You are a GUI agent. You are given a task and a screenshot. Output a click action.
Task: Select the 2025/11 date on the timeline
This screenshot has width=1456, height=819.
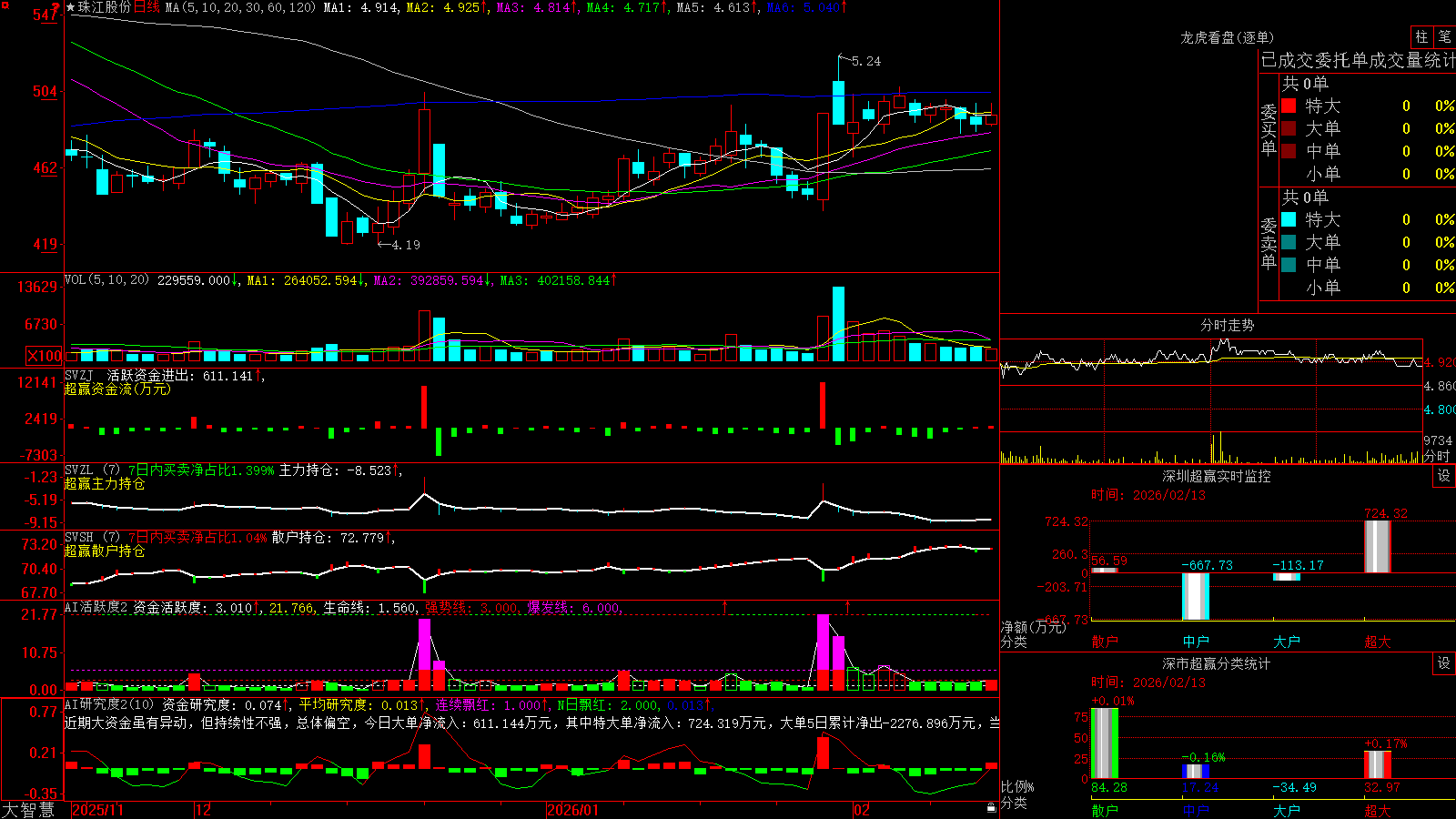click(97, 810)
